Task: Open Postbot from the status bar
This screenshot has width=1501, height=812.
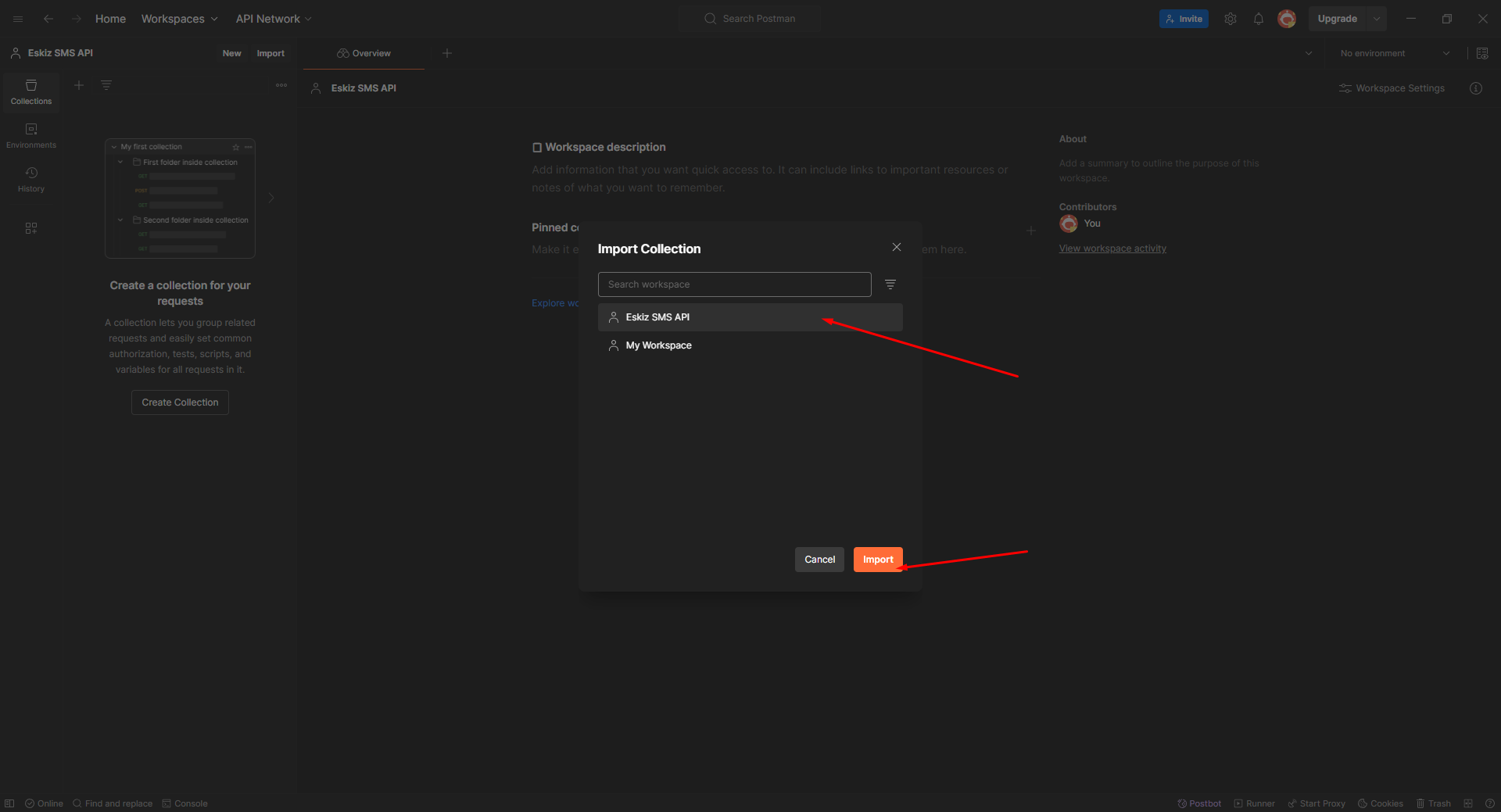Action: tap(1199, 803)
